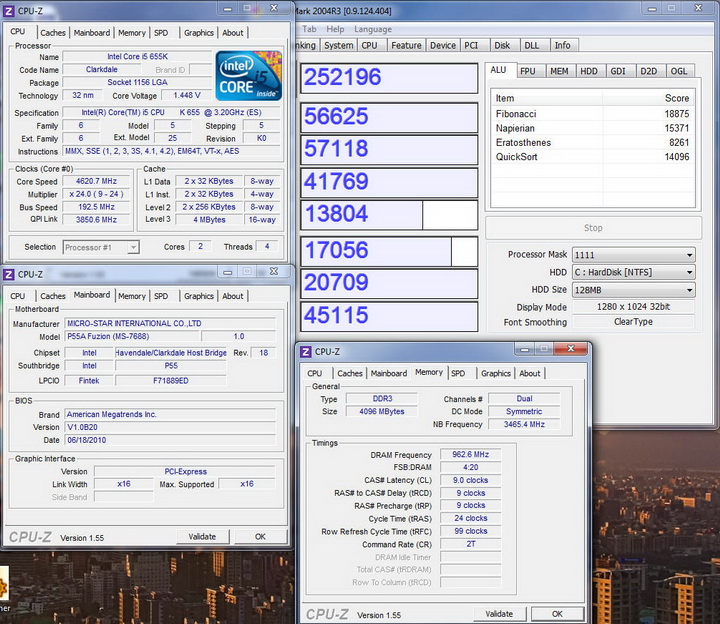Open About tab in top CPU-Z window
The height and width of the screenshot is (624, 720).
point(233,33)
